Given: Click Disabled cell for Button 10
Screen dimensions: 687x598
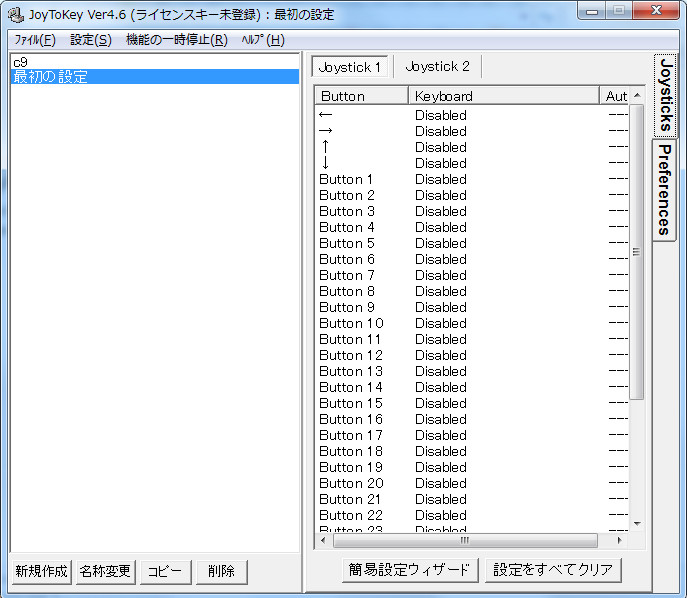Looking at the screenshot, I should pos(441,323).
